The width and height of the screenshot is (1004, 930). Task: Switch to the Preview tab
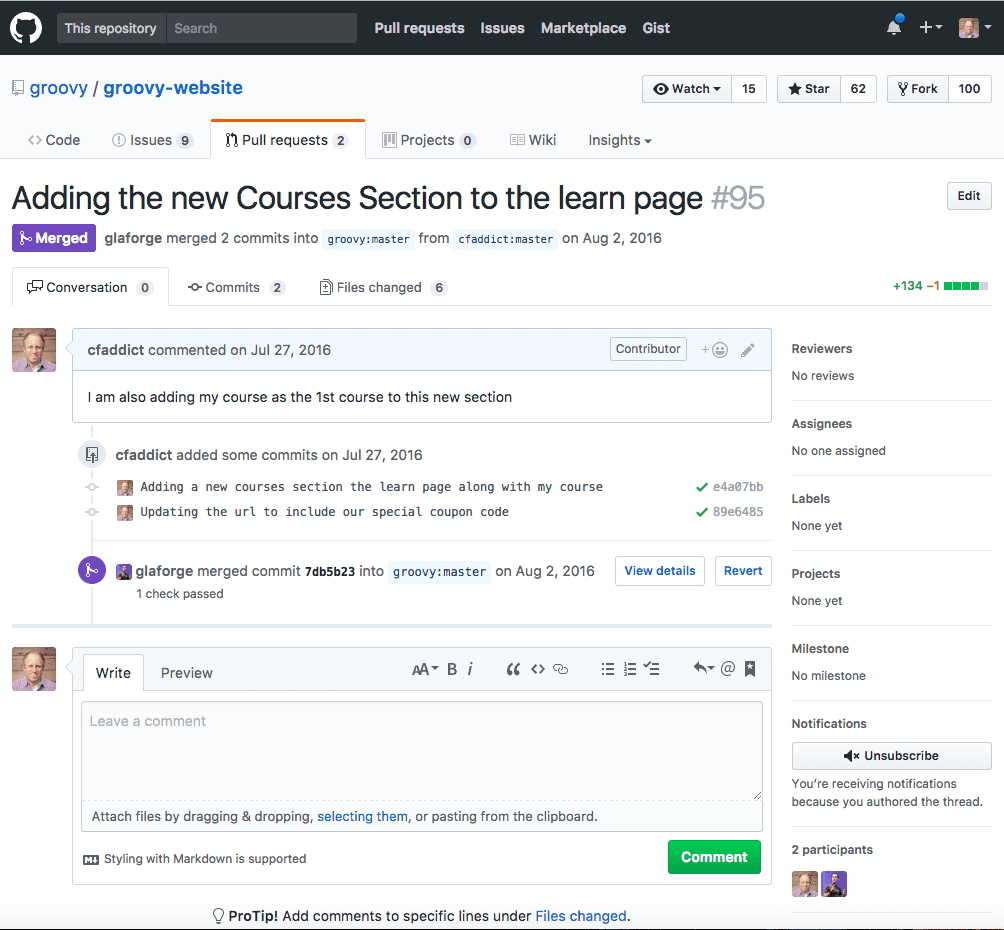(x=187, y=673)
